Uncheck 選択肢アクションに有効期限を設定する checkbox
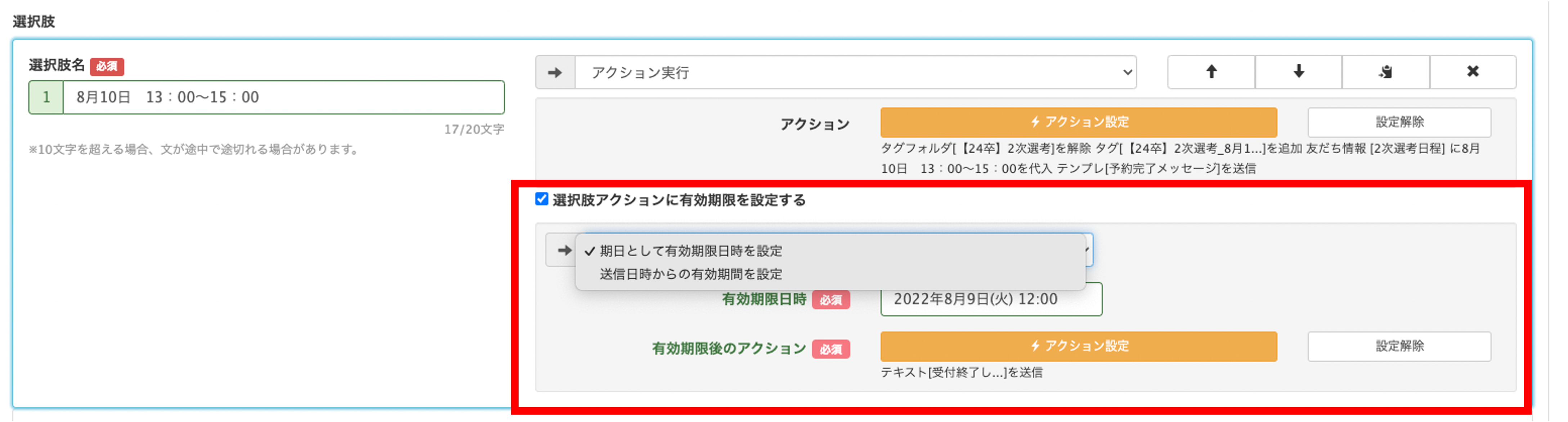 pos(541,199)
